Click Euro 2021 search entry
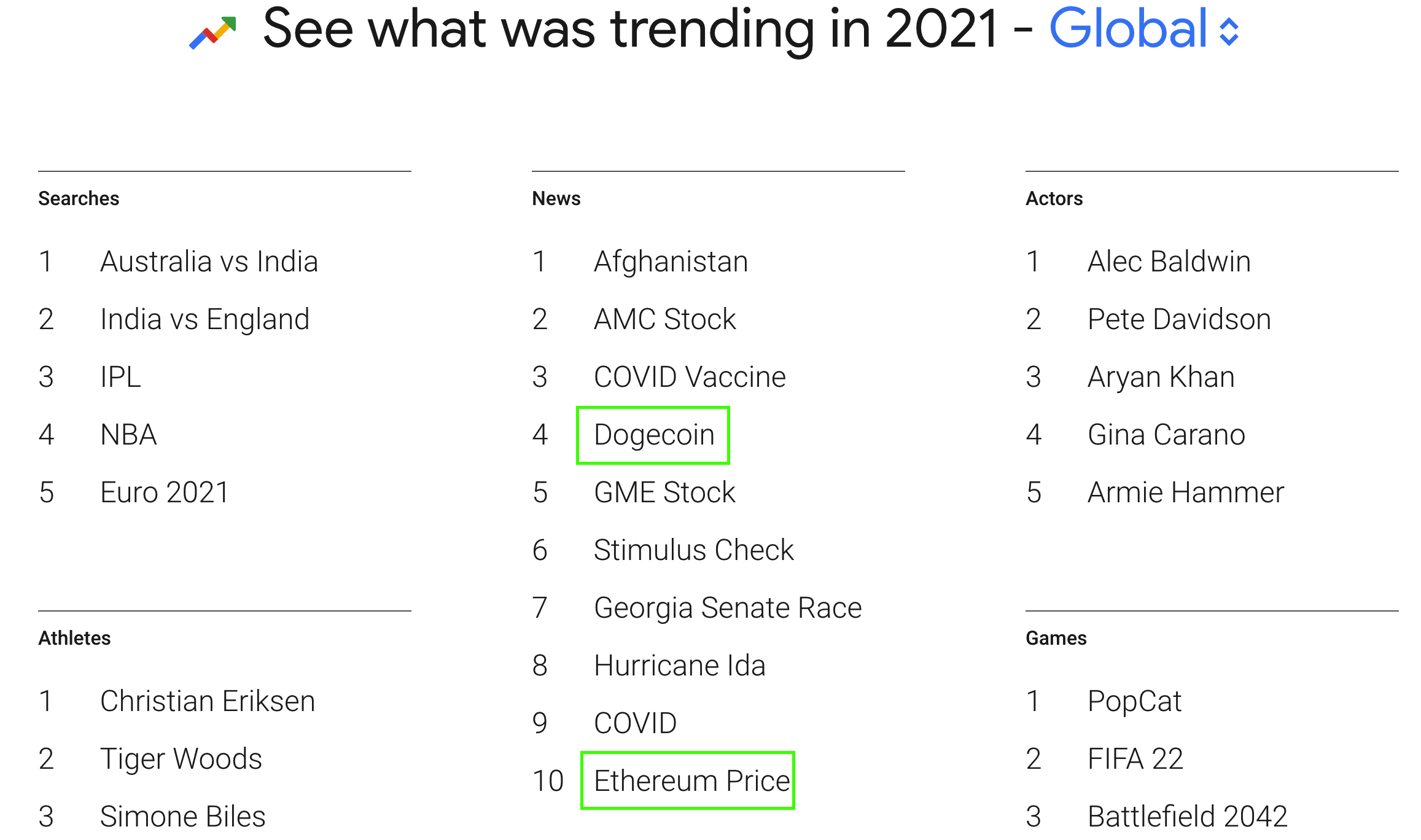The image size is (1421, 840). [x=165, y=492]
